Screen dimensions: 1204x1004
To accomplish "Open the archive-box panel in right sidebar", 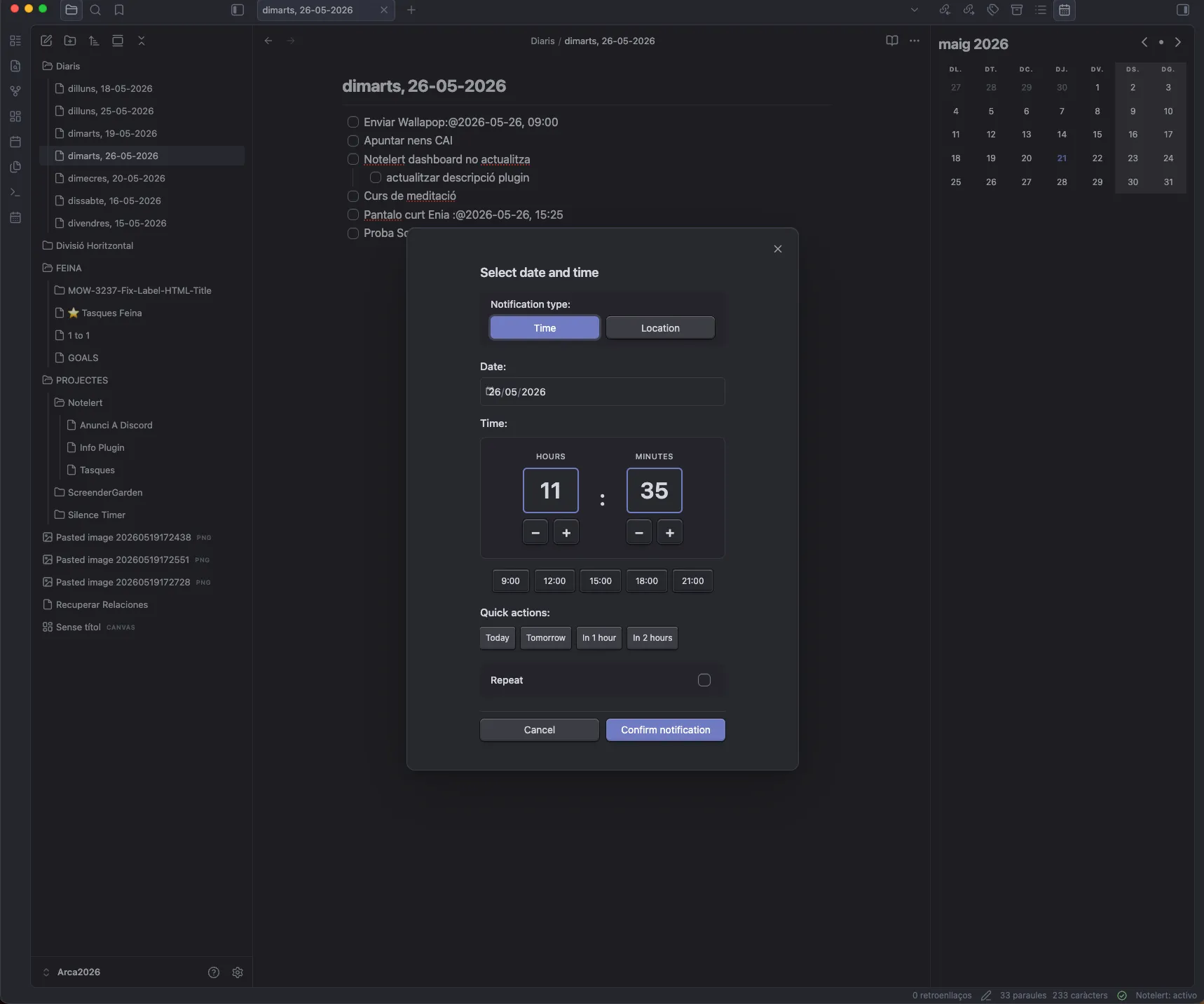I will pos(1017,10).
